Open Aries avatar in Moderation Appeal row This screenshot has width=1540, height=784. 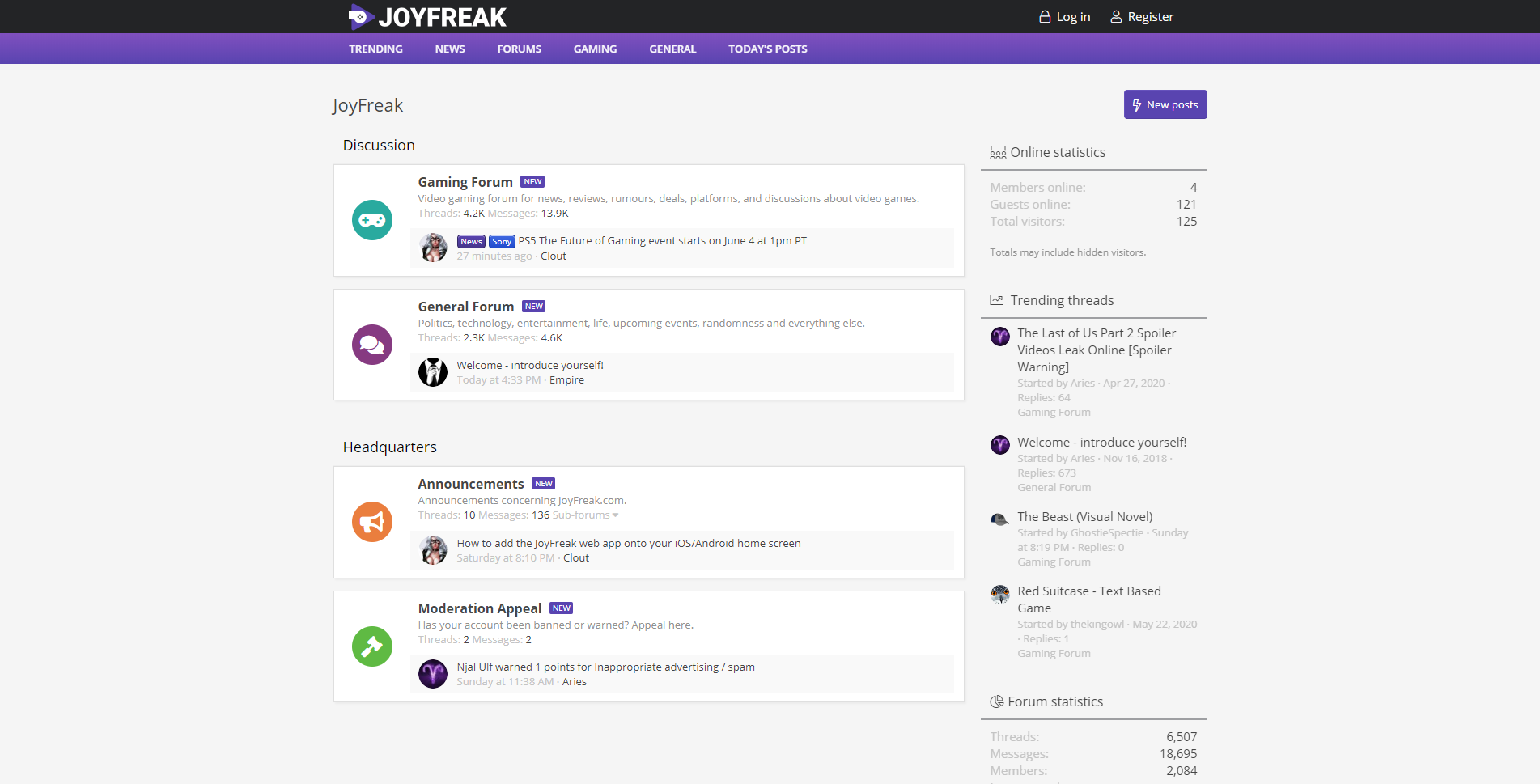click(x=433, y=674)
